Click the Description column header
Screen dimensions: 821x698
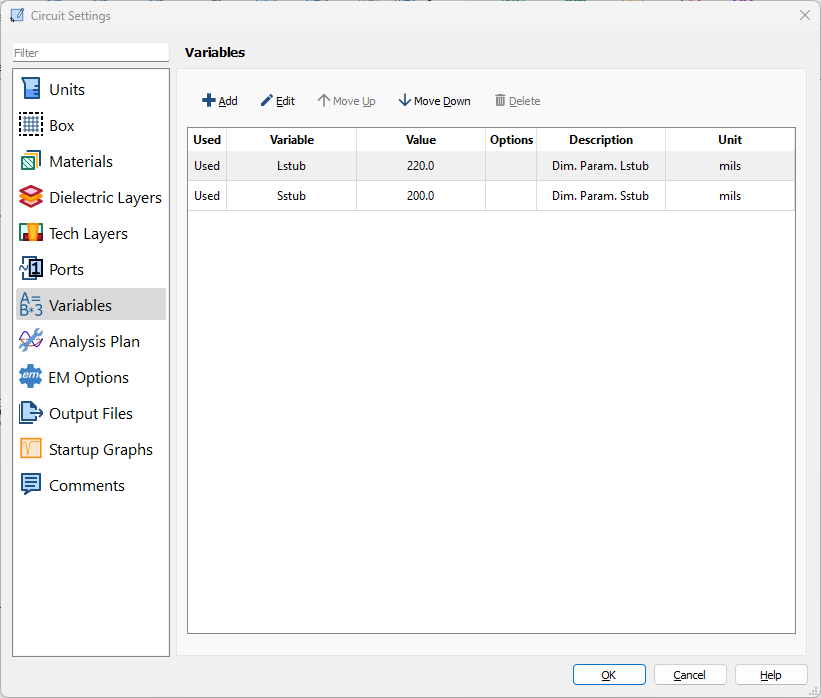(601, 140)
